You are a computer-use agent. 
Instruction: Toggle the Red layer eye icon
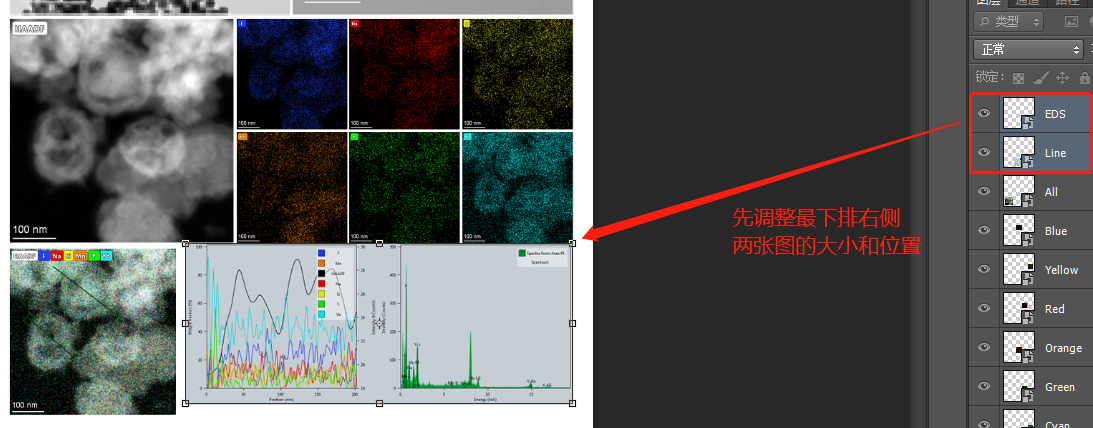984,309
